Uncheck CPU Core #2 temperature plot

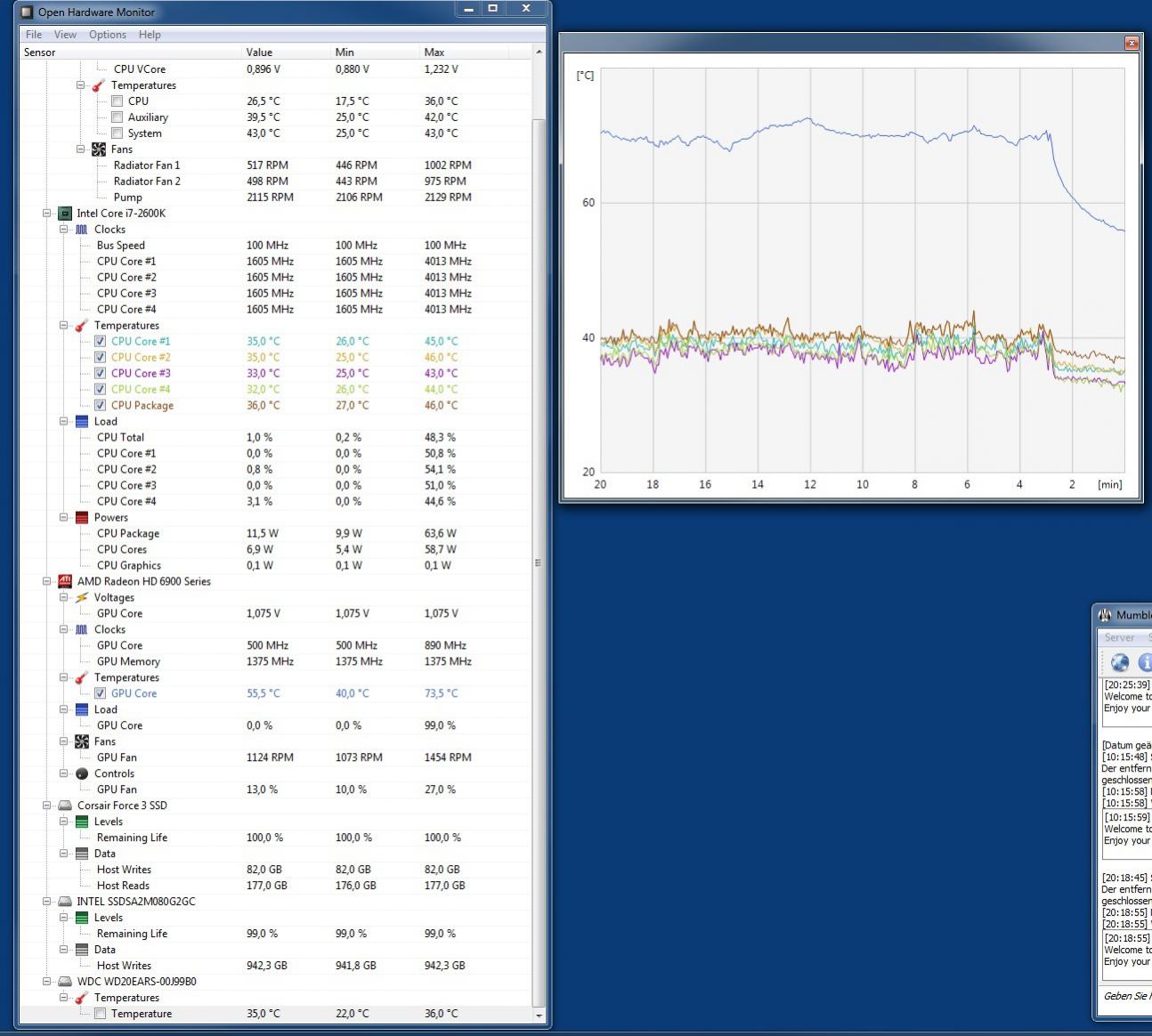point(101,357)
